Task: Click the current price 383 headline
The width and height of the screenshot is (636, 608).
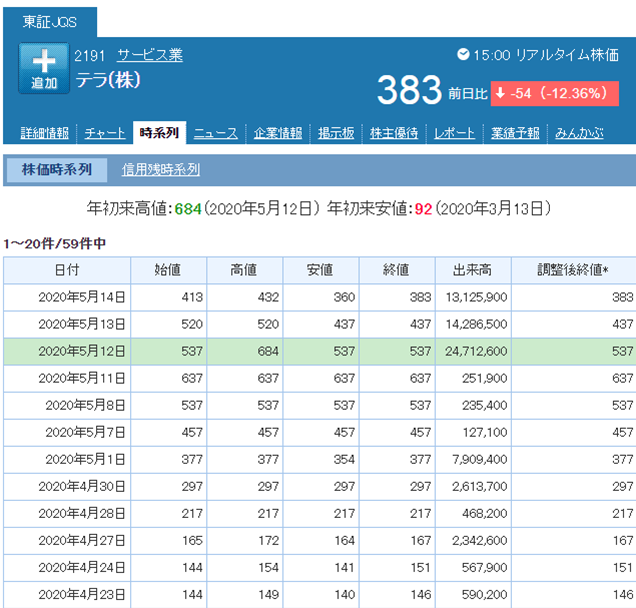Action: coord(409,90)
